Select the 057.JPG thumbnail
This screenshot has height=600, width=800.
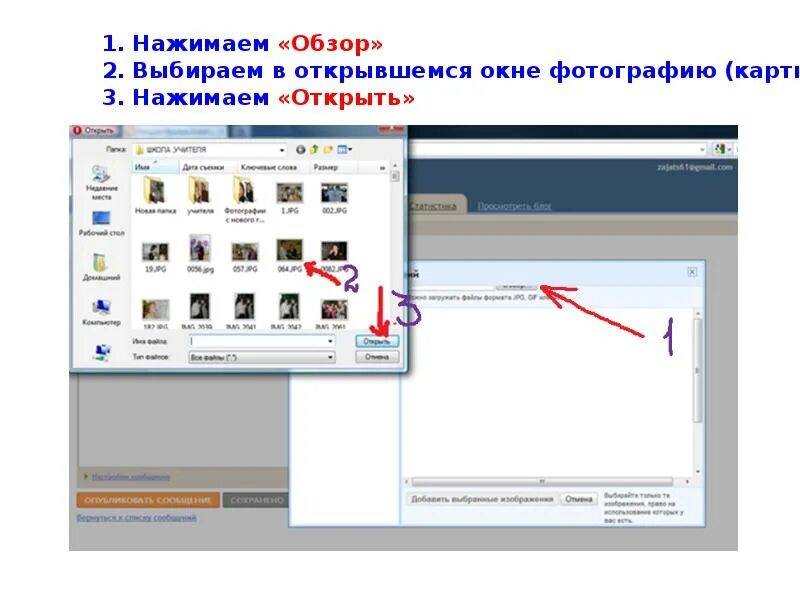coord(245,257)
